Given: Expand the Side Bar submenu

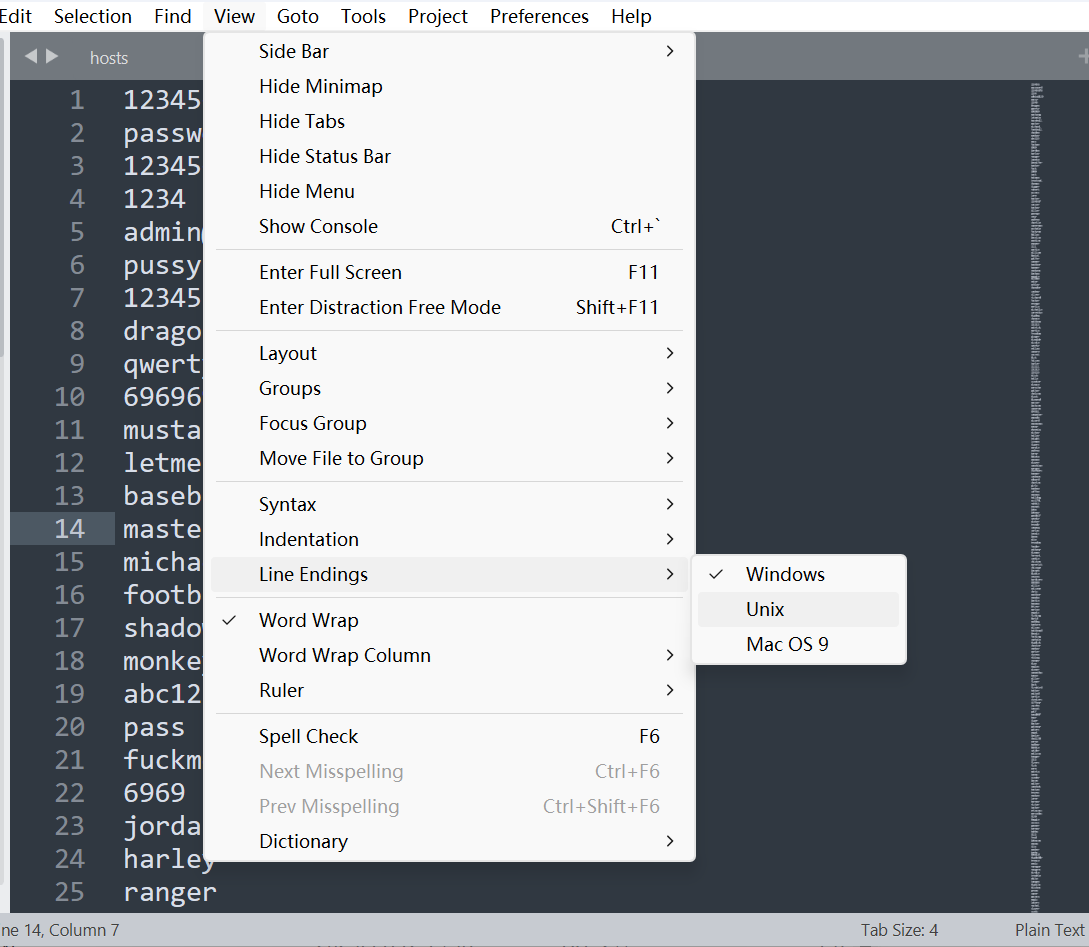Looking at the screenshot, I should [x=449, y=51].
